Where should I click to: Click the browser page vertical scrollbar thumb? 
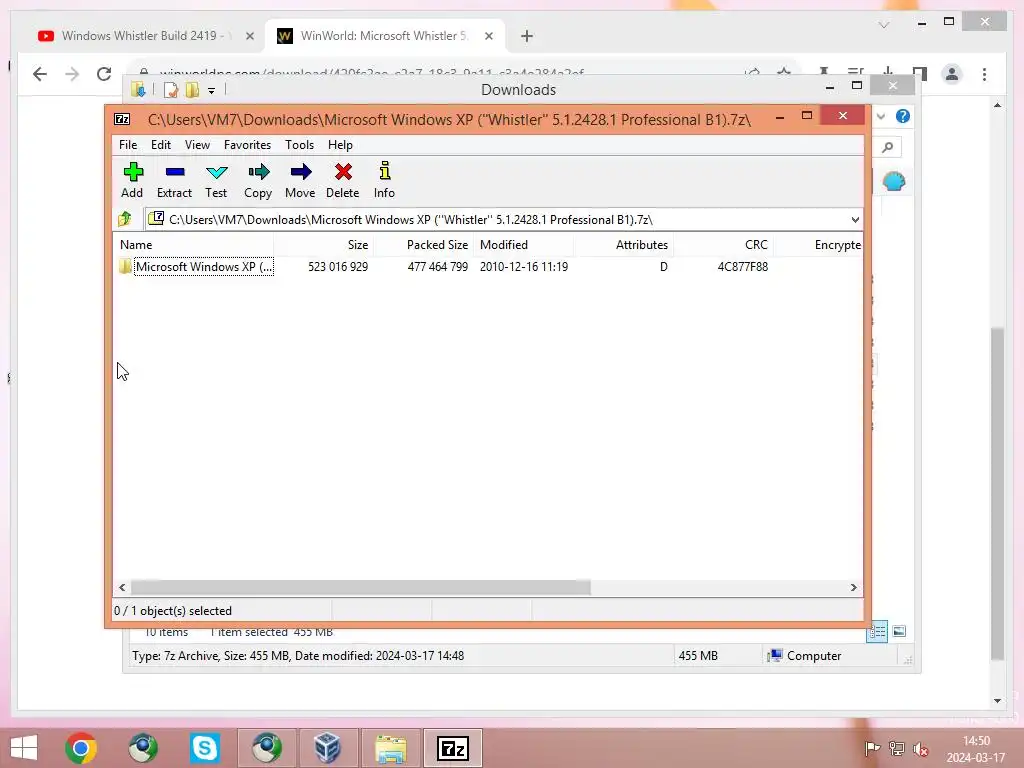click(x=997, y=493)
